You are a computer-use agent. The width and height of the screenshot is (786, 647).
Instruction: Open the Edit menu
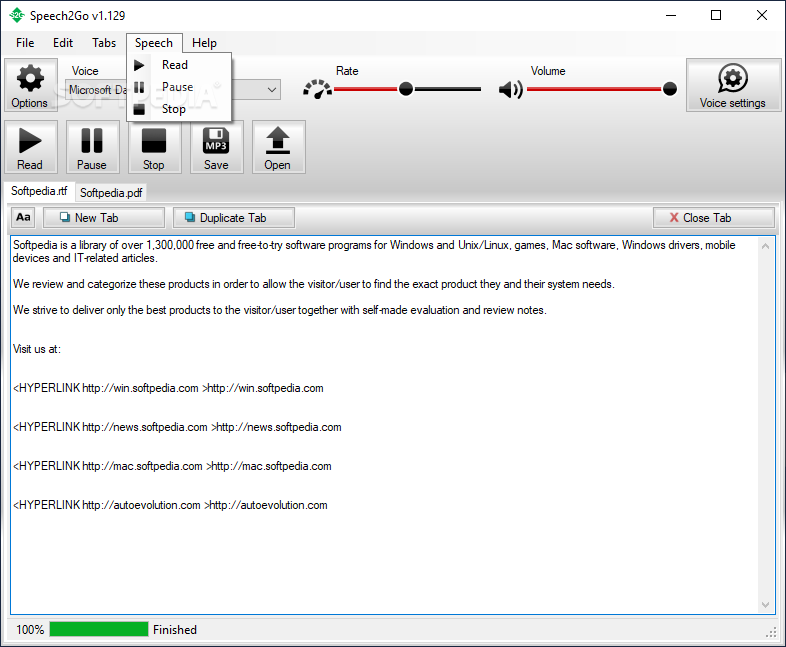click(63, 43)
